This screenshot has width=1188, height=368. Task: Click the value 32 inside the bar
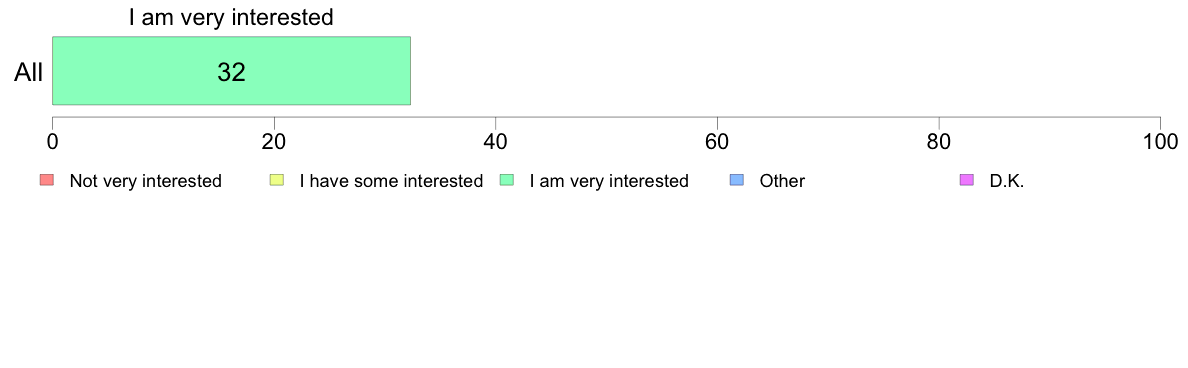[232, 72]
